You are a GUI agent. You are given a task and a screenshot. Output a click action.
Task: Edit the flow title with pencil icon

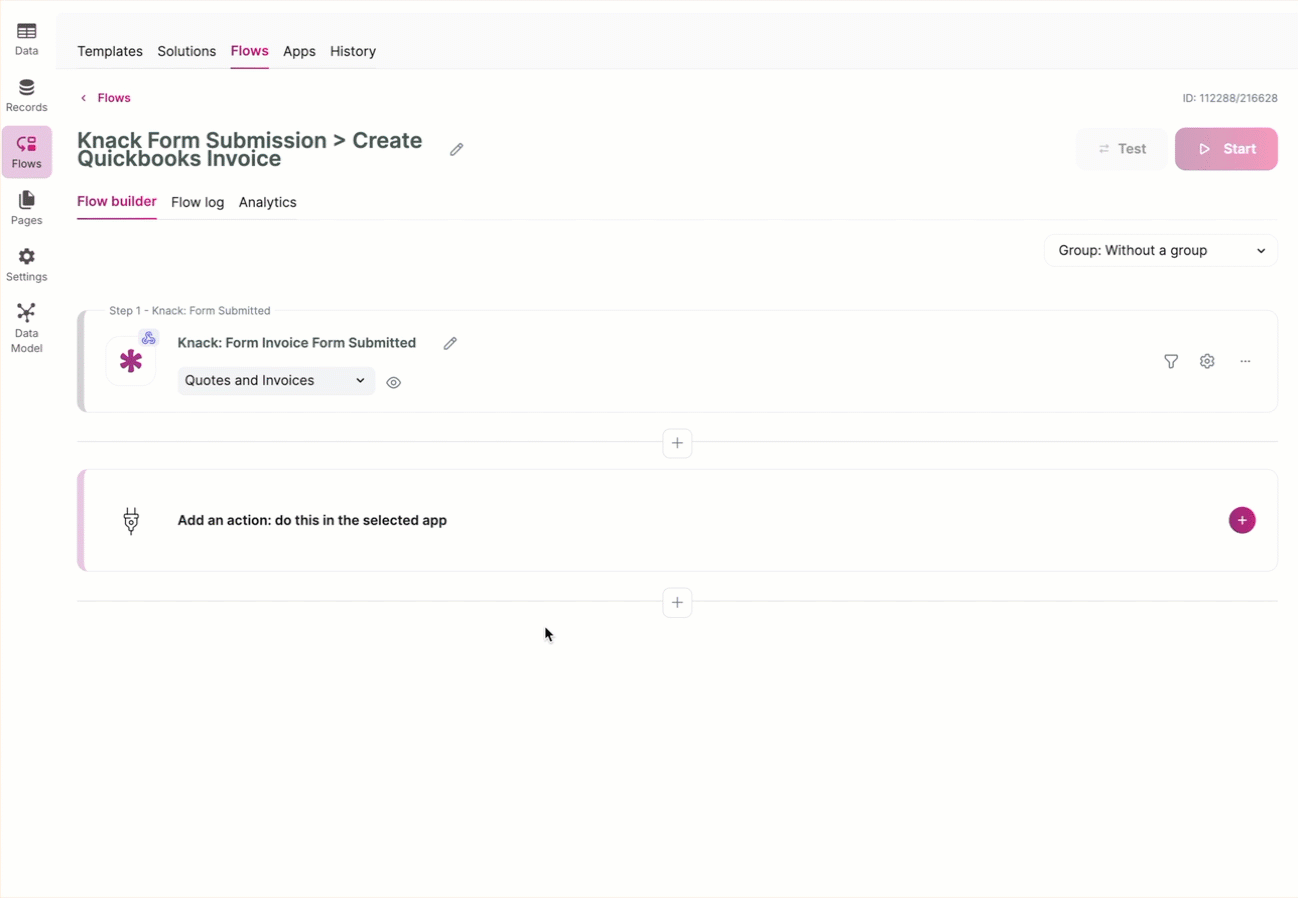(457, 149)
